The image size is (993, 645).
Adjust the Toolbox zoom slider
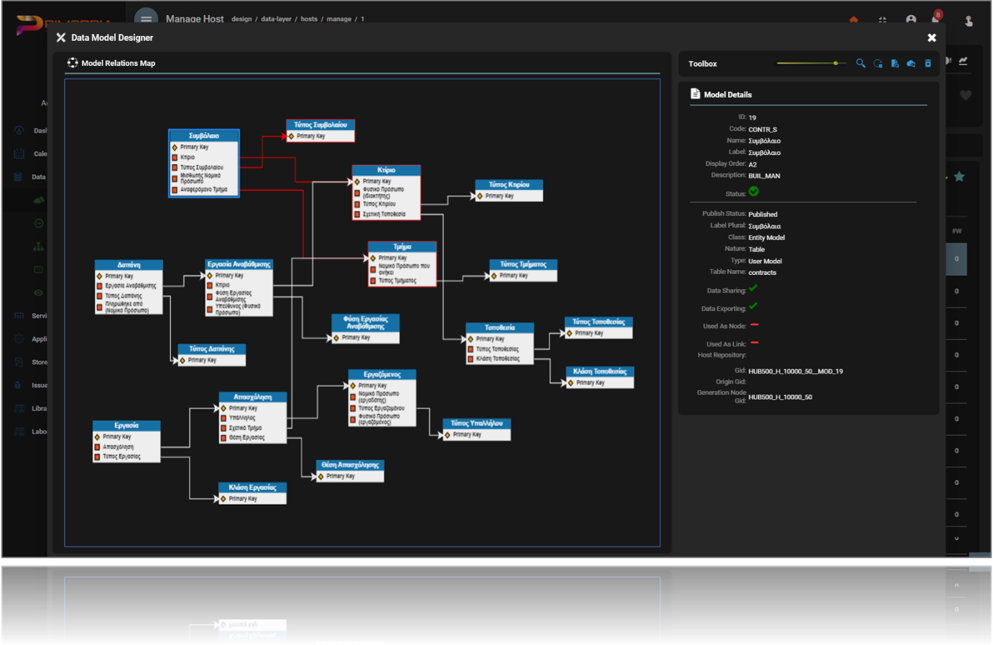pyautogui.click(x=835, y=63)
